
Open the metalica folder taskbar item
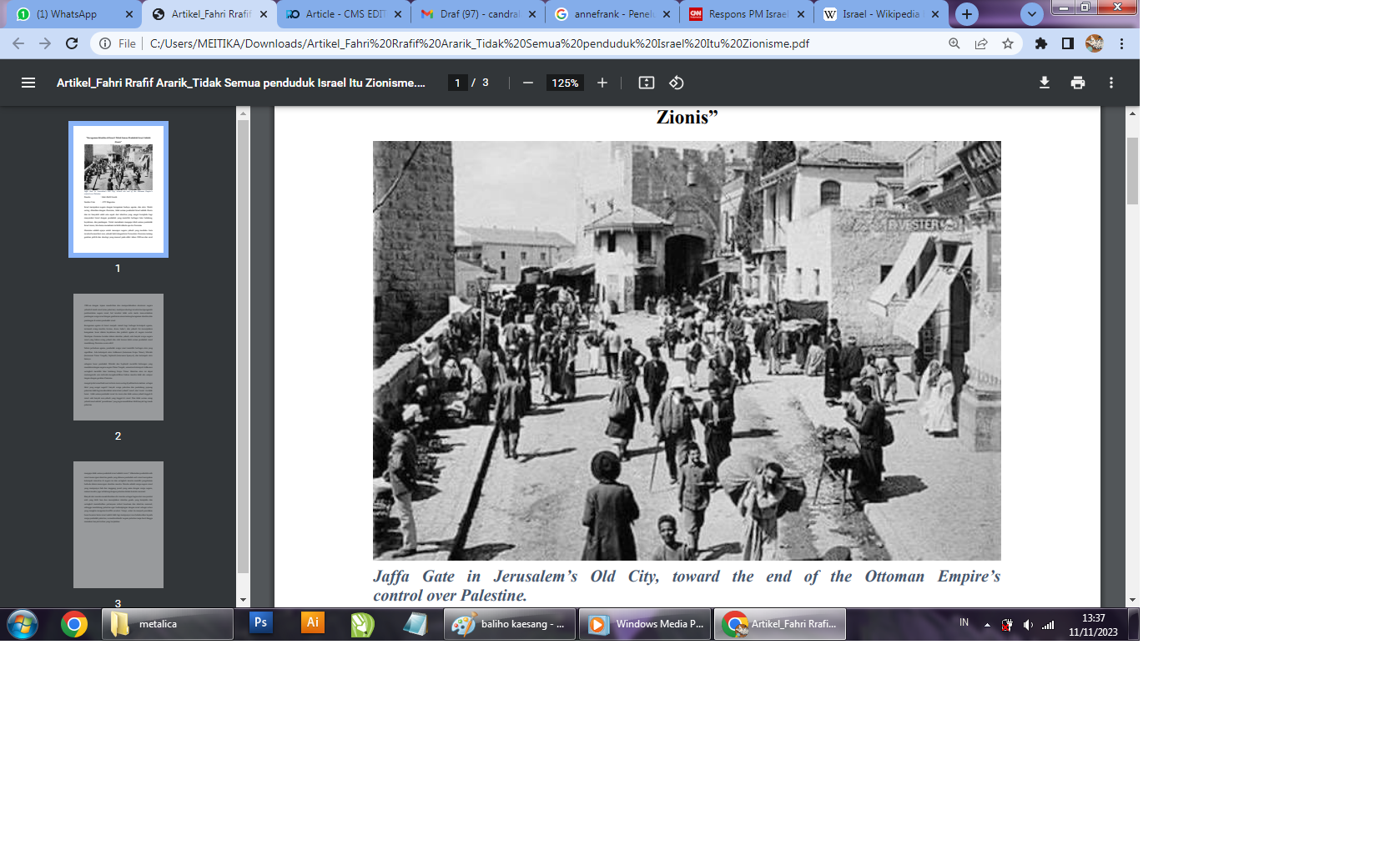[x=168, y=624]
